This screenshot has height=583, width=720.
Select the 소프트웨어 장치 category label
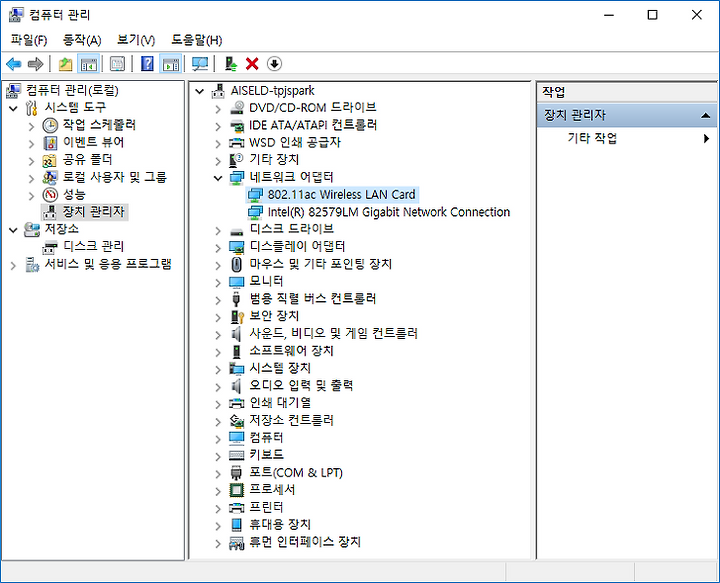tap(291, 351)
